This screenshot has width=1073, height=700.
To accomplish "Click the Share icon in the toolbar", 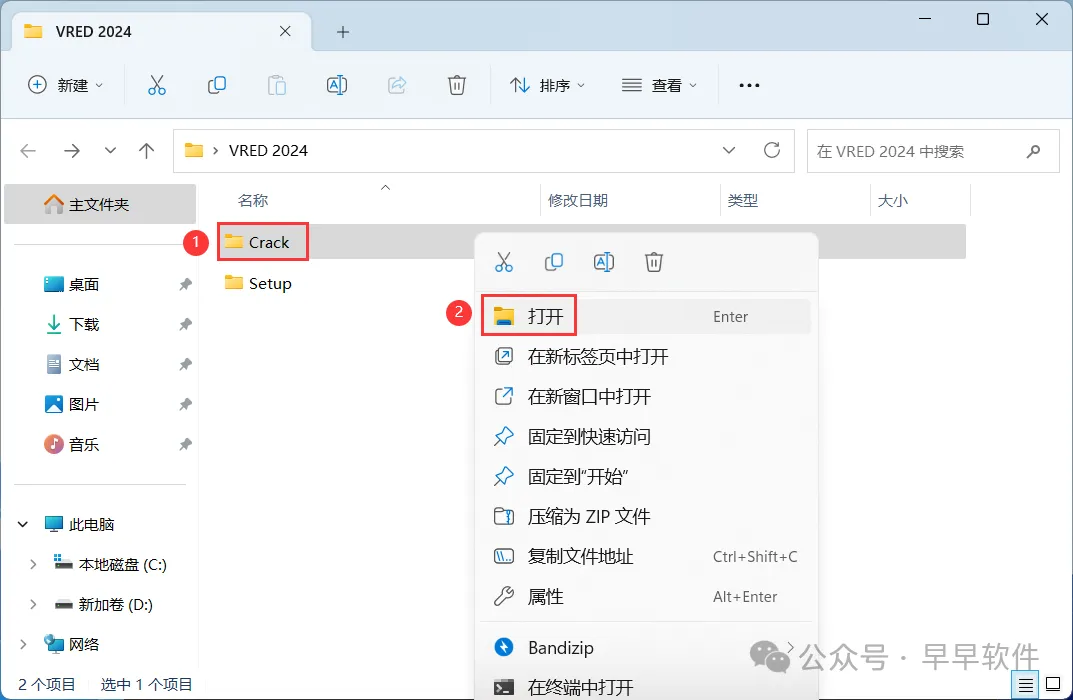I will pos(397,85).
